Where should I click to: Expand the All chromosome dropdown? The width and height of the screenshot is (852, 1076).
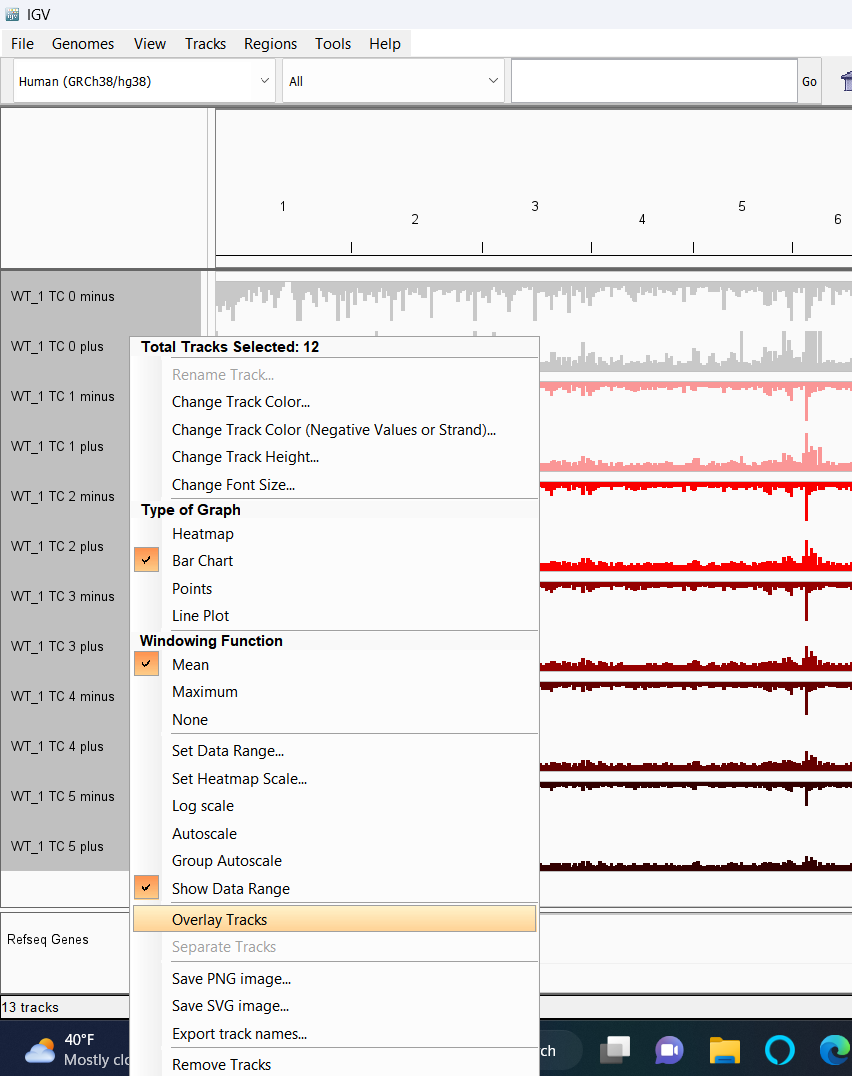point(393,81)
